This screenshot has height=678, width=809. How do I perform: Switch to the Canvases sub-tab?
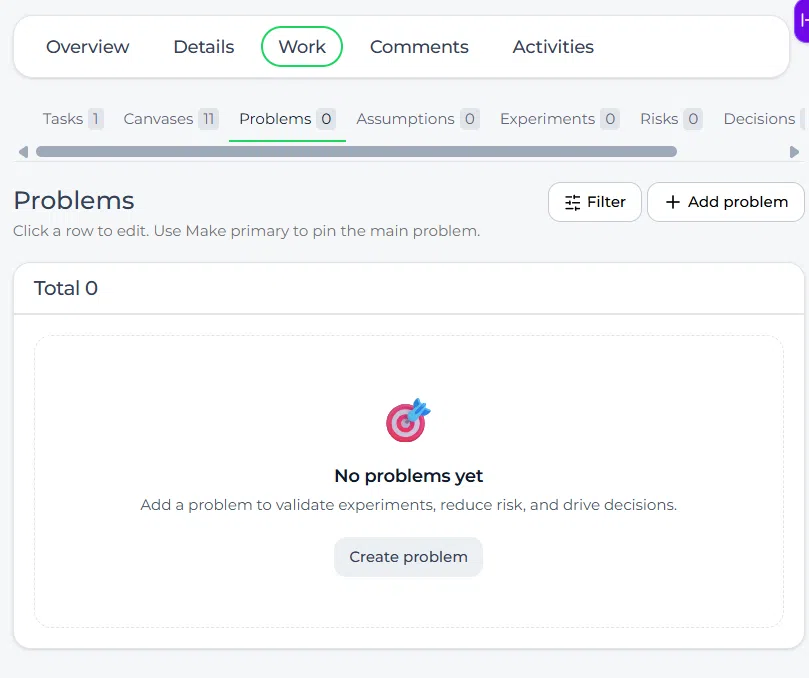click(171, 119)
